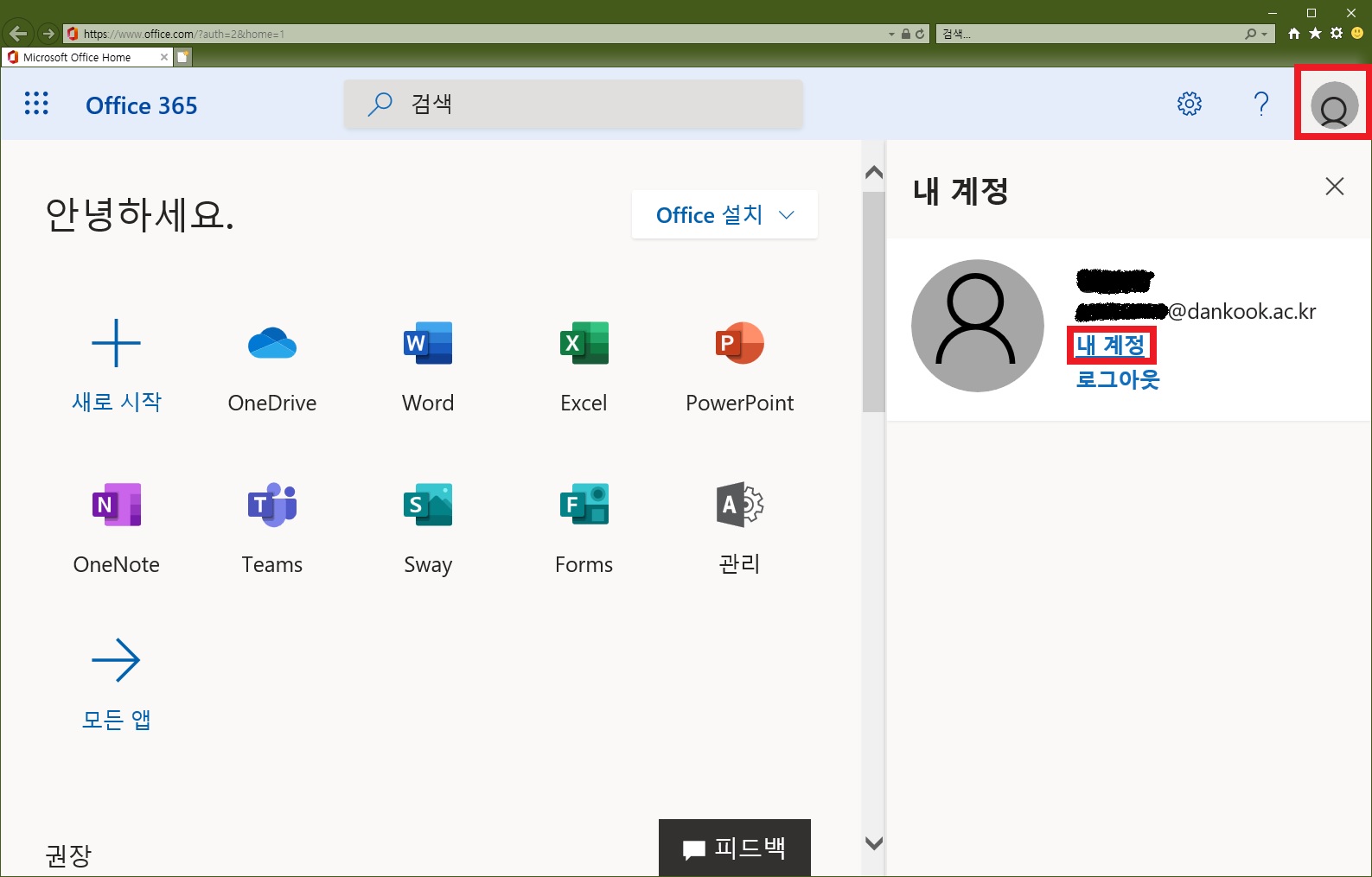
Task: Open browser home icon
Action: [1294, 34]
